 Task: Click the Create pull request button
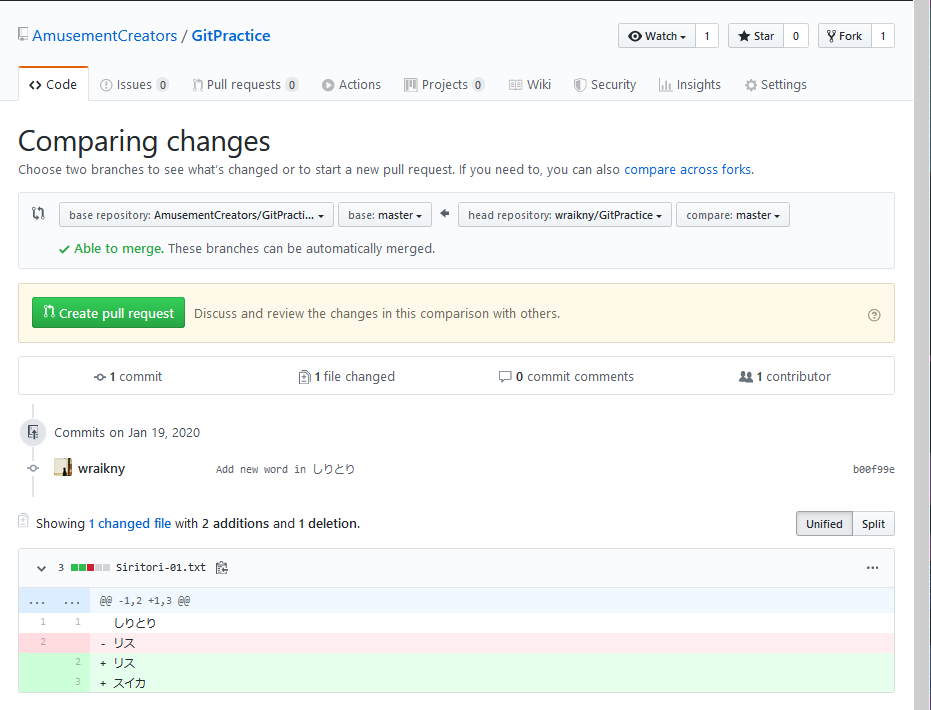(x=108, y=313)
